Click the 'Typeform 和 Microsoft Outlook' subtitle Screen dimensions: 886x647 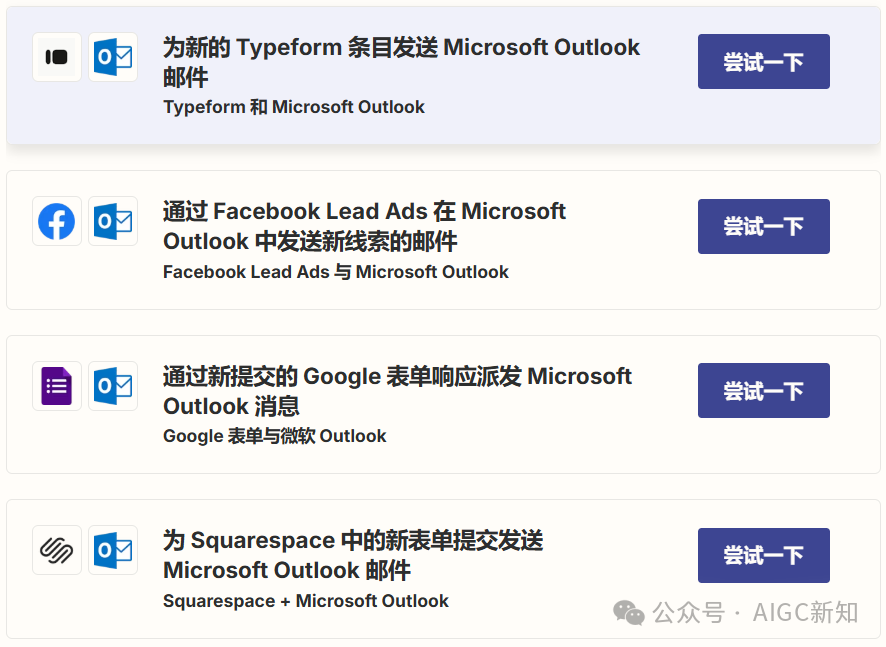point(294,107)
